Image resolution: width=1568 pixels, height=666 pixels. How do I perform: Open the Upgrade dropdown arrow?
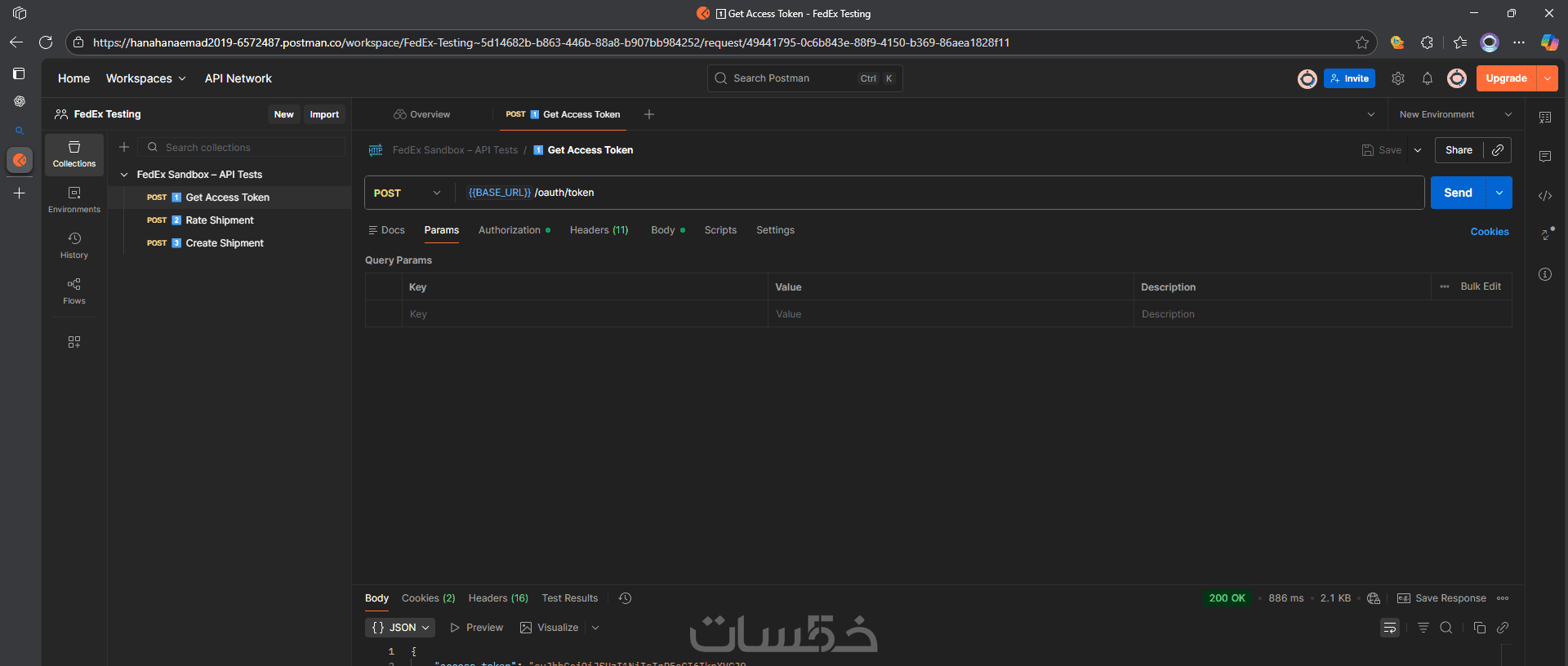click(x=1548, y=78)
